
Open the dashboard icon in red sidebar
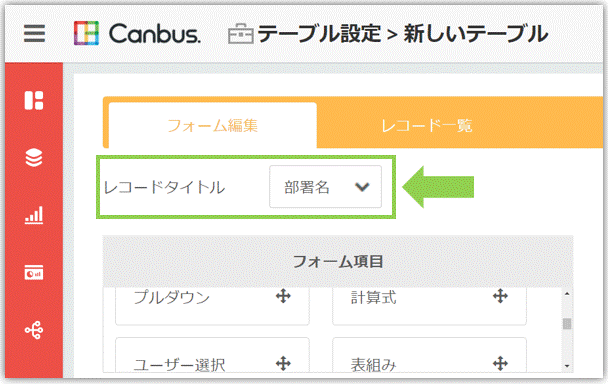click(34, 100)
